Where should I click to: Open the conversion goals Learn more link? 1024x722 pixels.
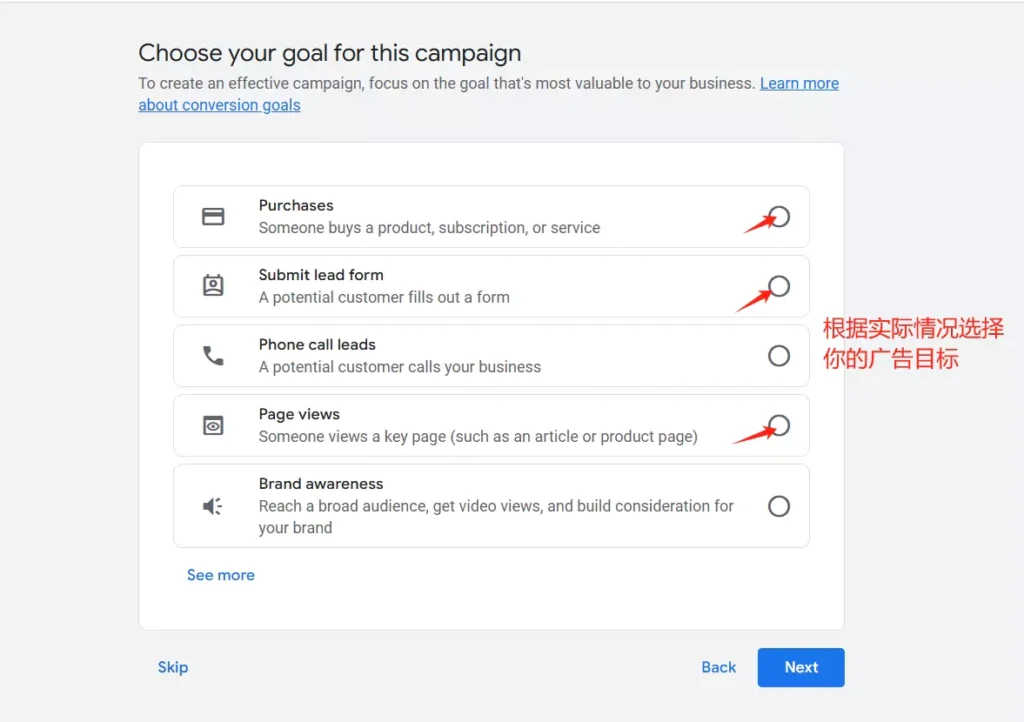pyautogui.click(x=799, y=83)
